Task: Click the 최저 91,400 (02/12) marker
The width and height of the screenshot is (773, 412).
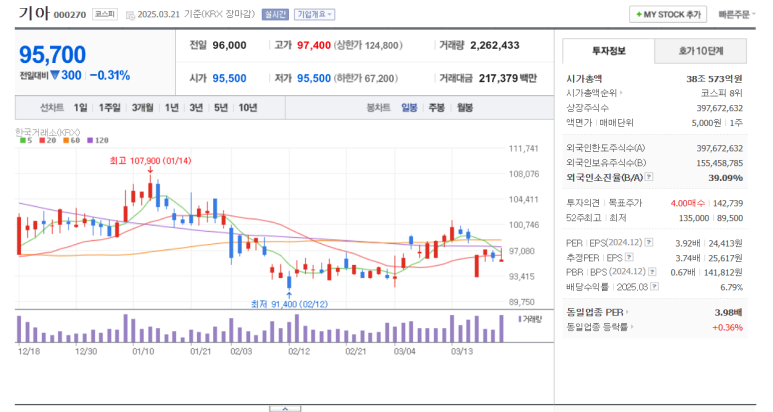Action: 289,305
